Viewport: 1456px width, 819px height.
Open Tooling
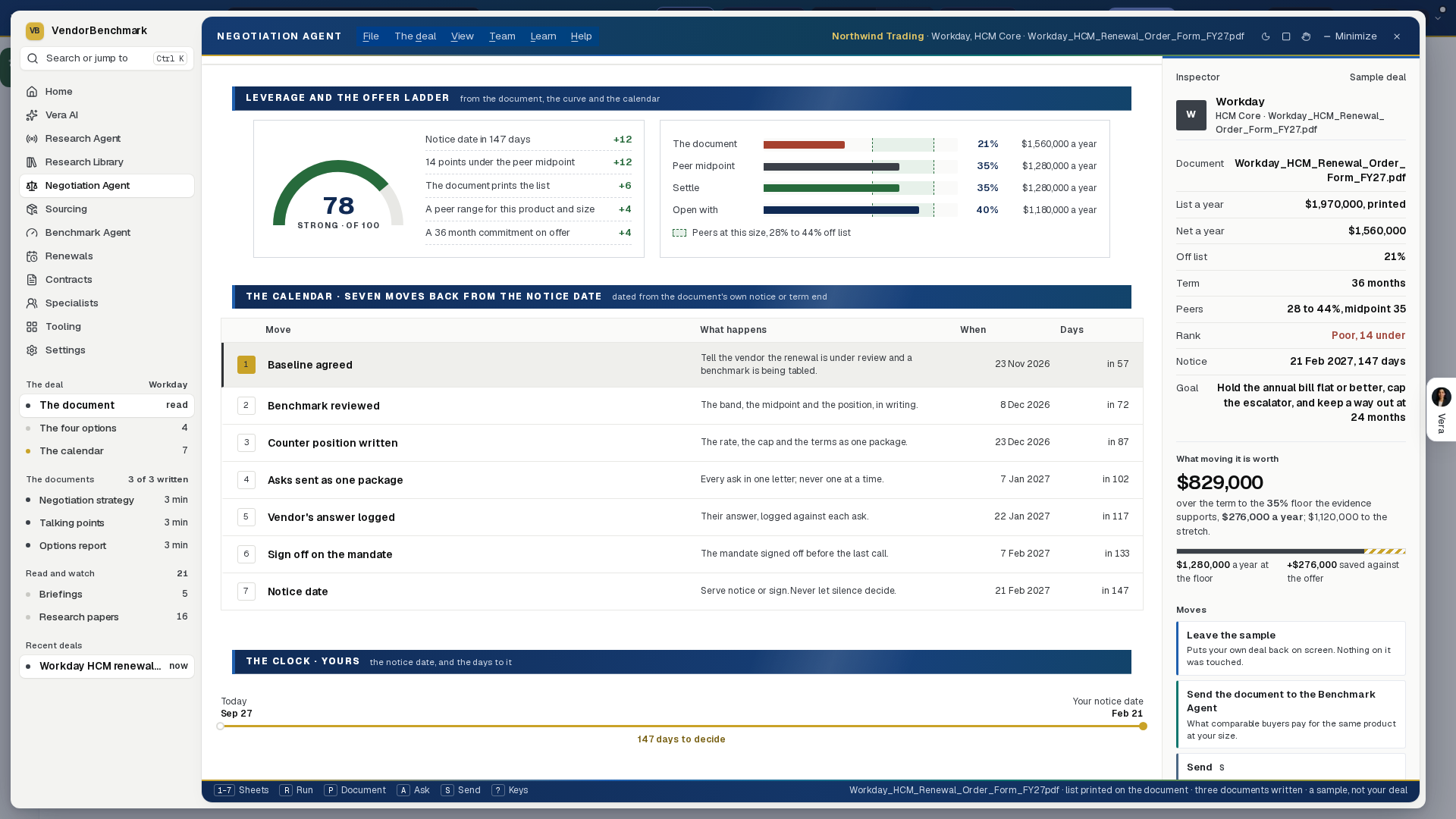click(107, 327)
